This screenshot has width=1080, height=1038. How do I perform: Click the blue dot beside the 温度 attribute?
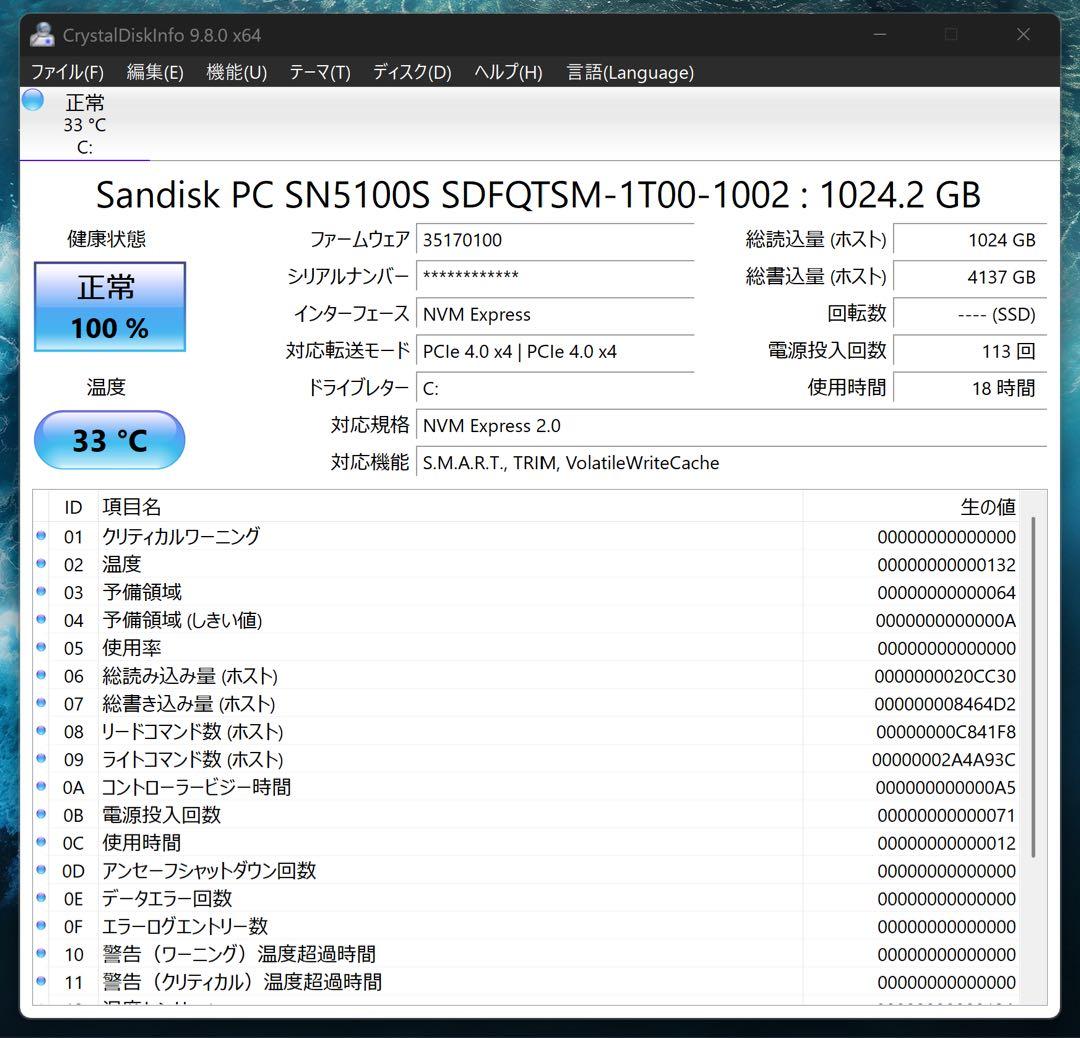[40, 565]
